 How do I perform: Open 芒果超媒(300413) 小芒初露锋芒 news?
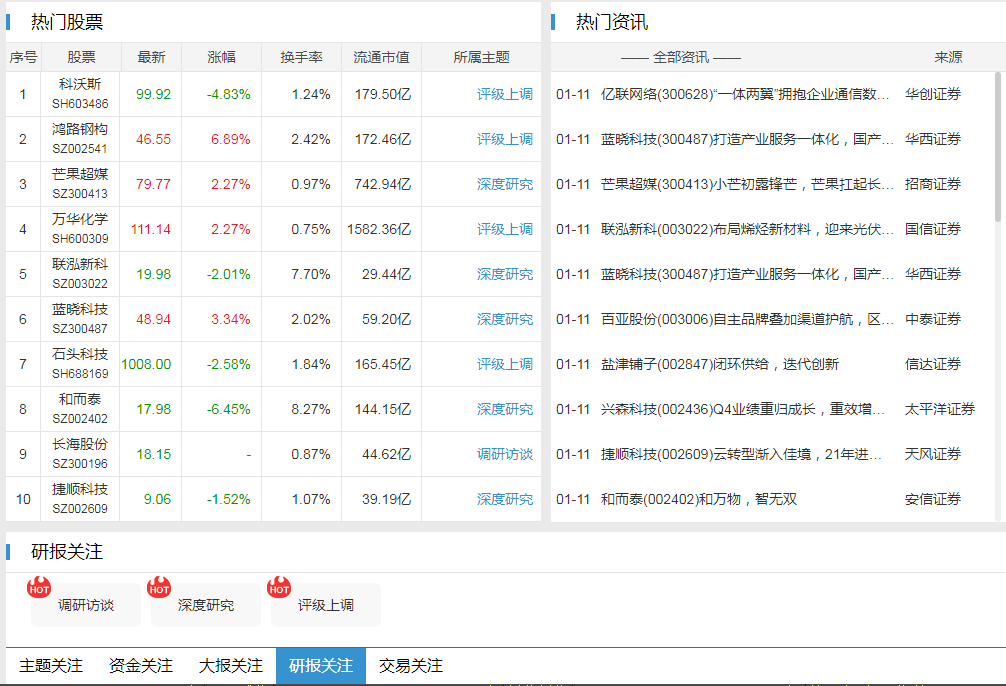tap(747, 184)
